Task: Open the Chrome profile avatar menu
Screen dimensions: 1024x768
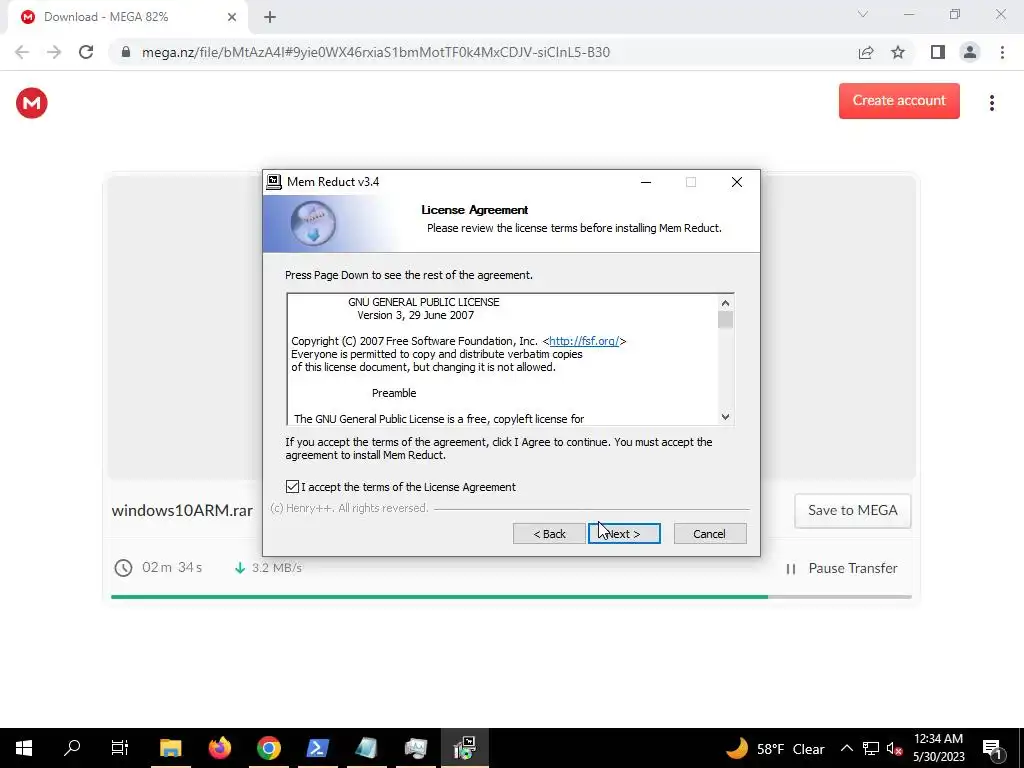Action: (970, 52)
